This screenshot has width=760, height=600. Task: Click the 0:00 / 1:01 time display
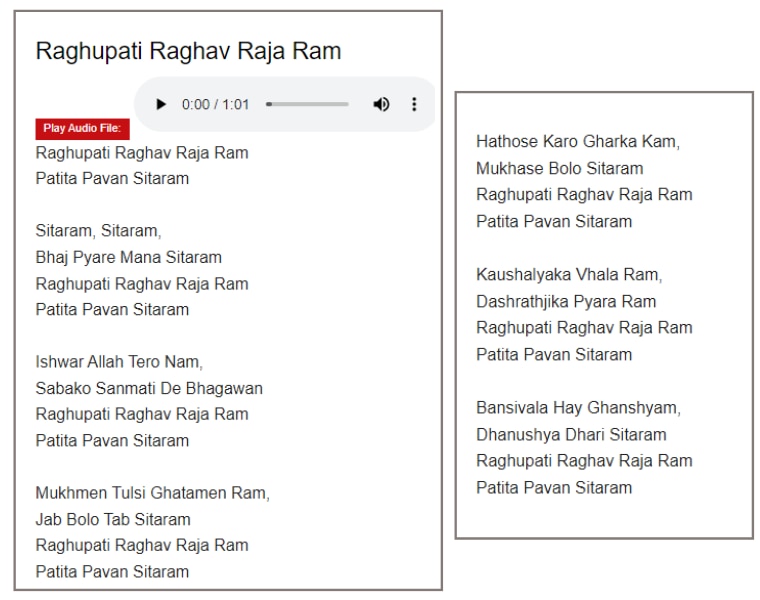point(215,104)
